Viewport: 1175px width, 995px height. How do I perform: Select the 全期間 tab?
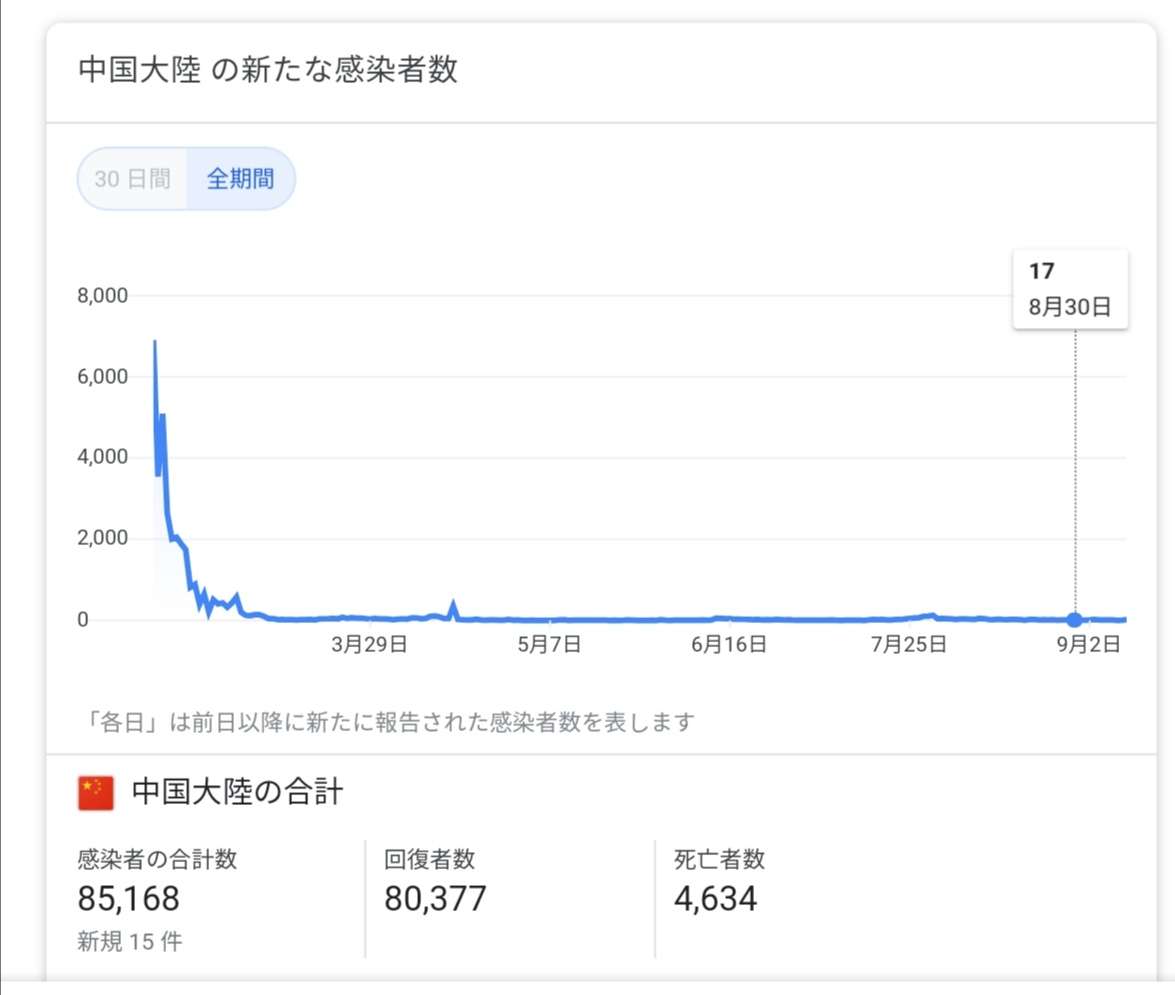coord(241,178)
